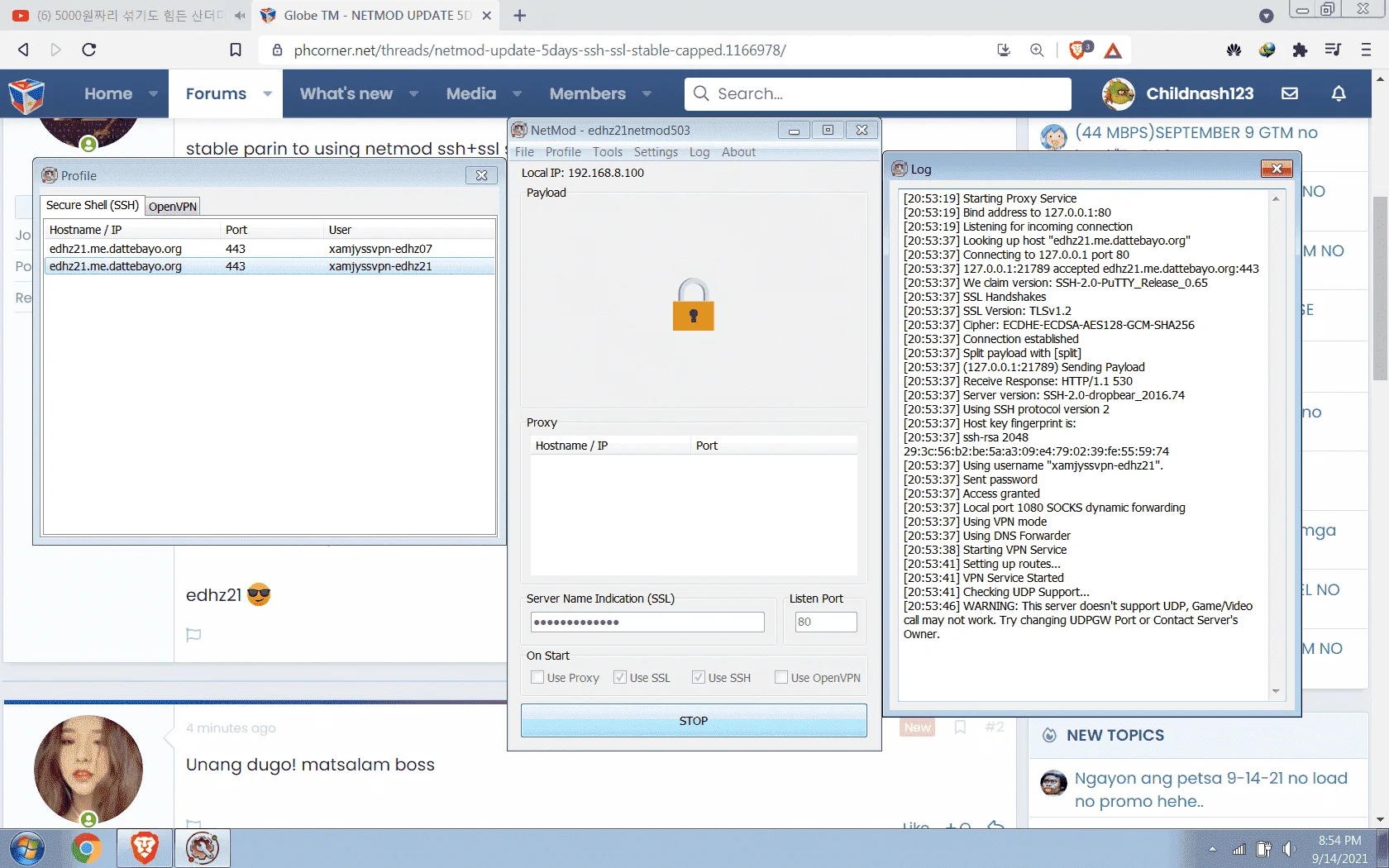Open NetMod Tools menu
1389x868 pixels.
(x=608, y=152)
